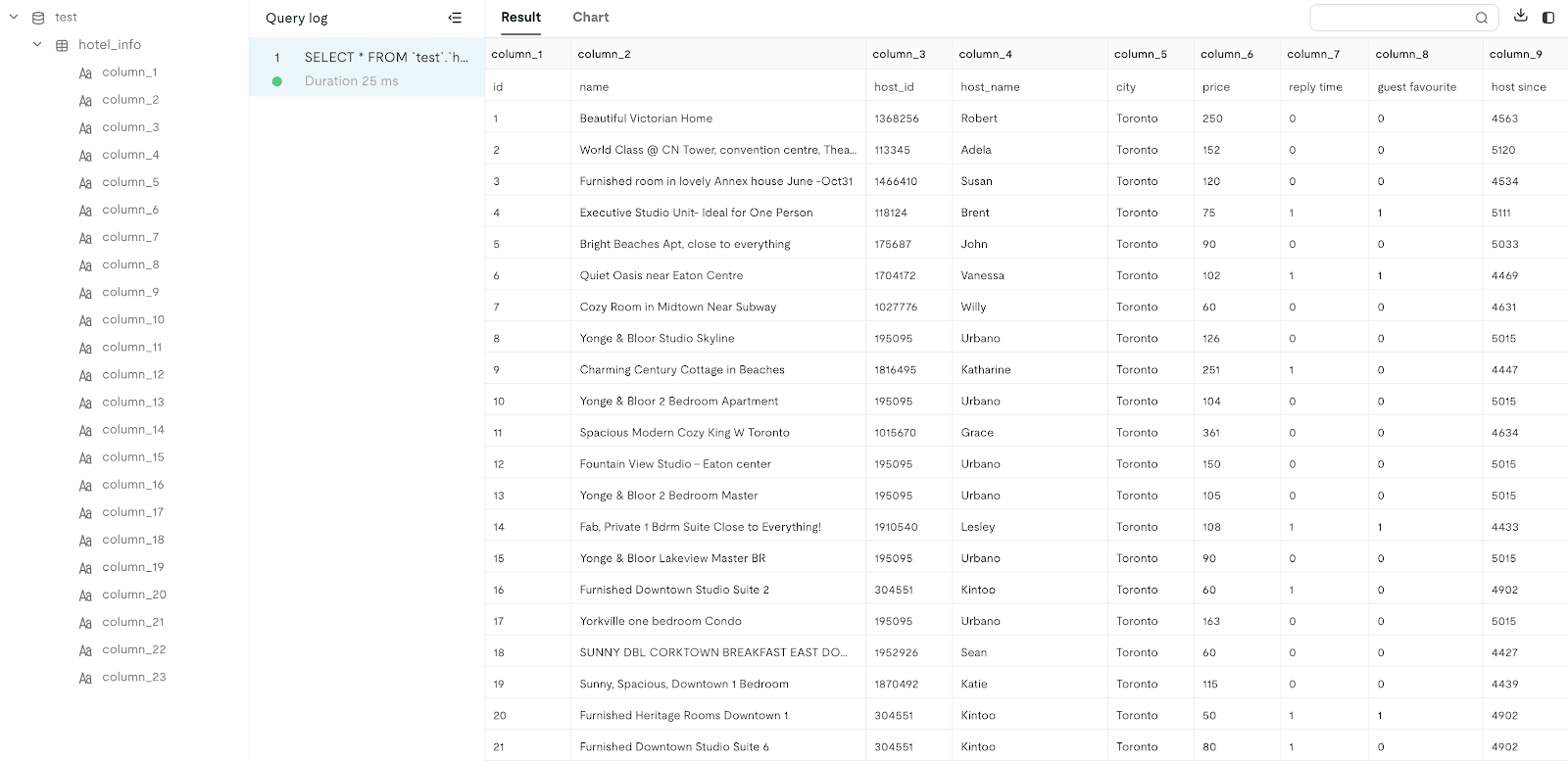The height and width of the screenshot is (761, 1568).
Task: Select column_23 in the schema tree
Action: pos(133,677)
